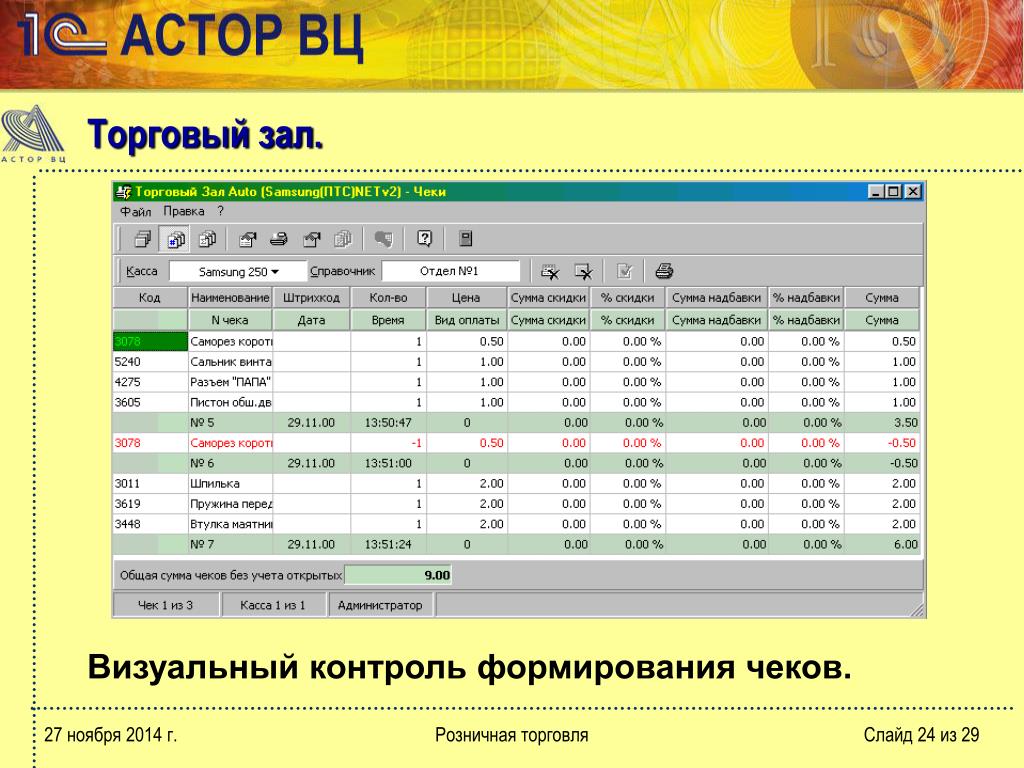1024x768 pixels.
Task: Click the Касса 1 из 1 status panel
Action: 272,605
